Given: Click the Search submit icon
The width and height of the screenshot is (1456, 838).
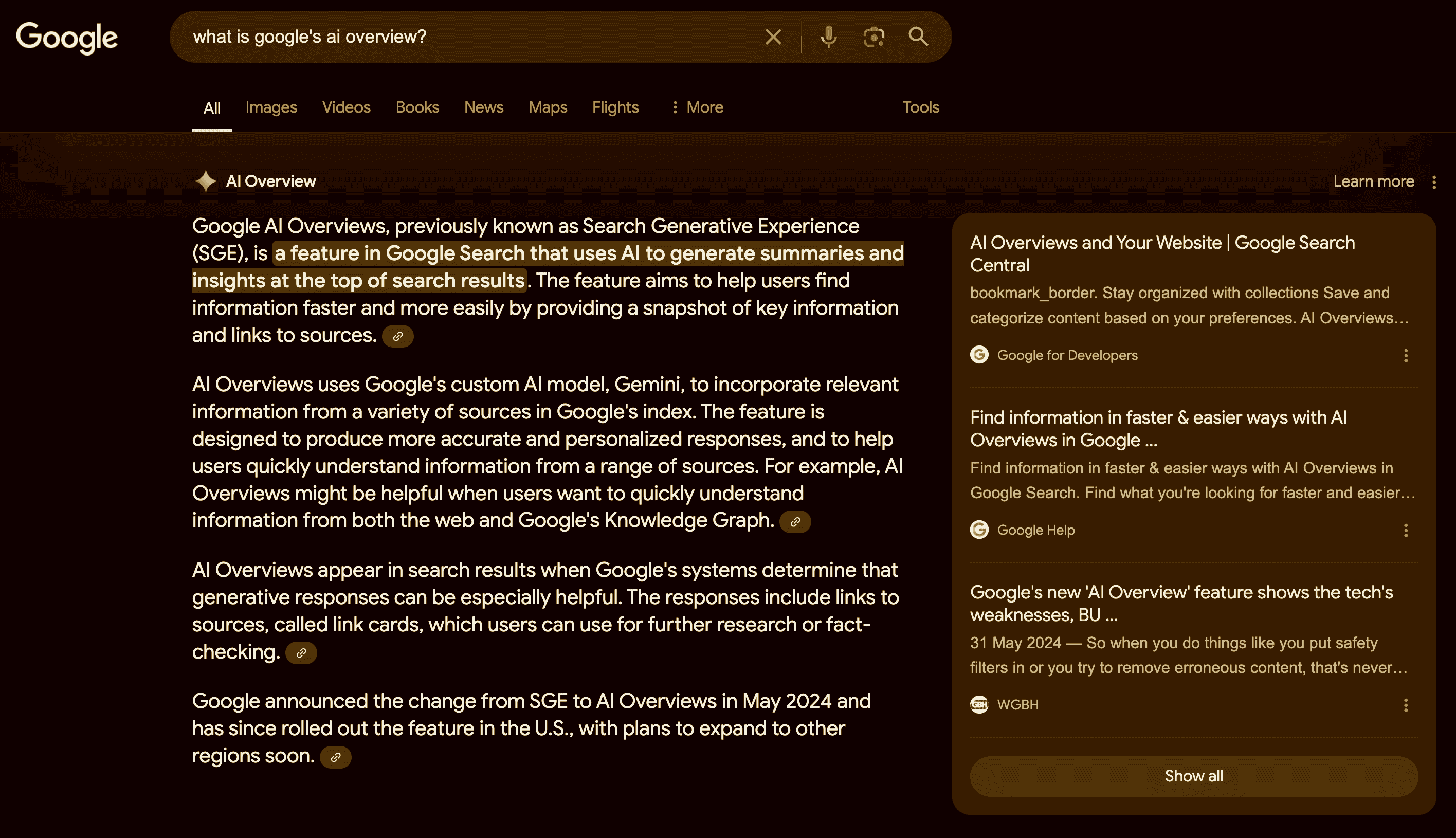Looking at the screenshot, I should [x=918, y=37].
